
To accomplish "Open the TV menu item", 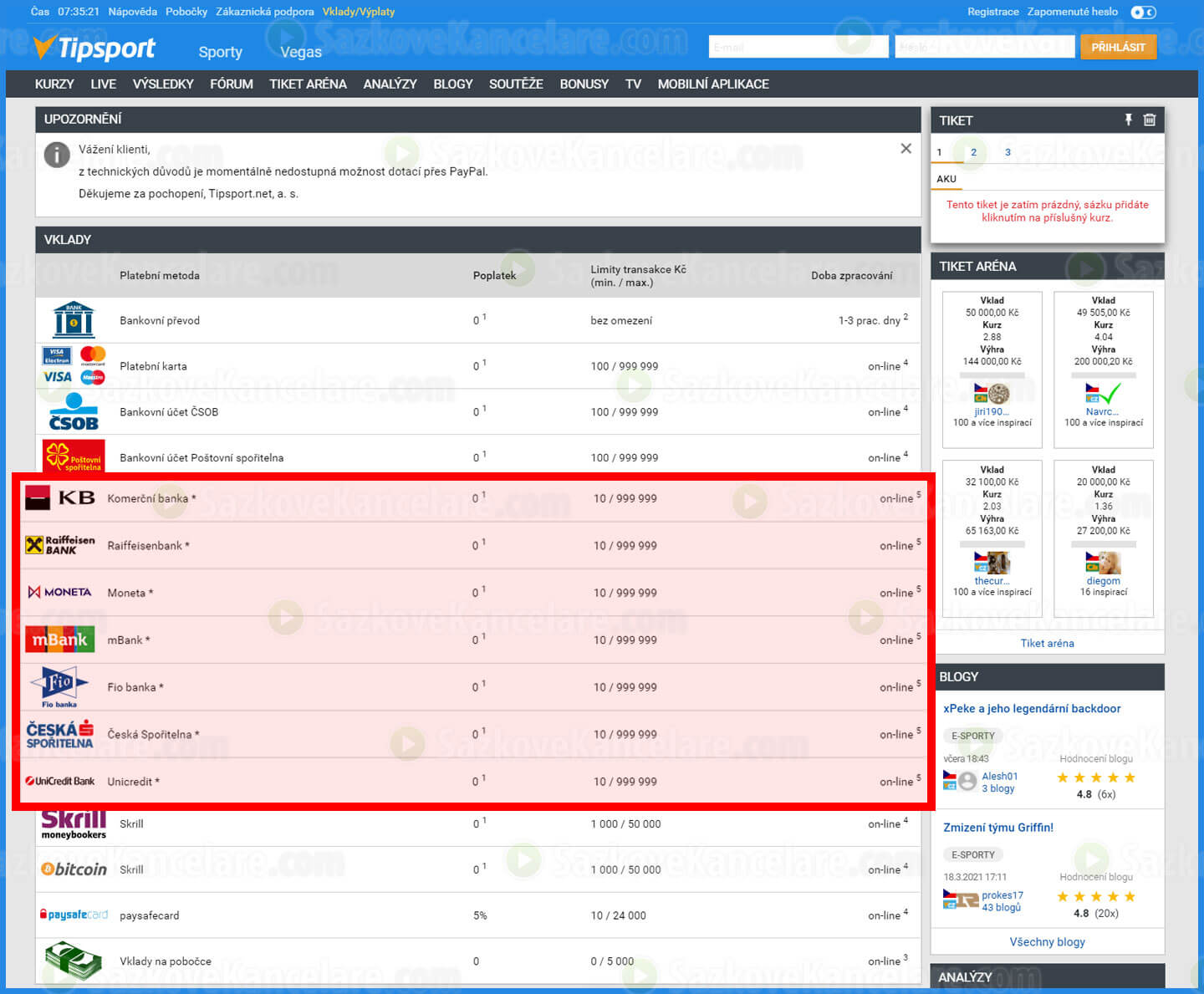I will (x=633, y=84).
